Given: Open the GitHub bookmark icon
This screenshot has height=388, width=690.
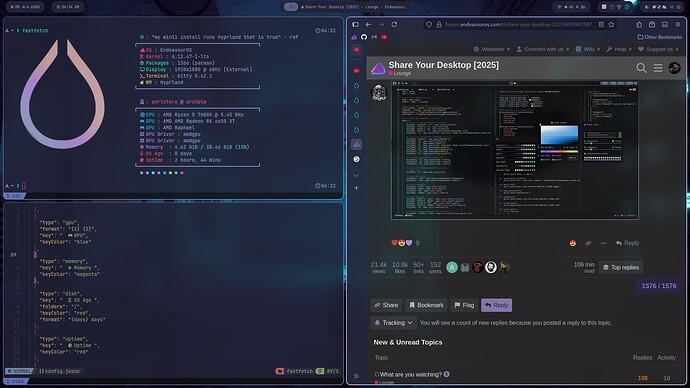Looking at the screenshot, I should coord(364,37).
